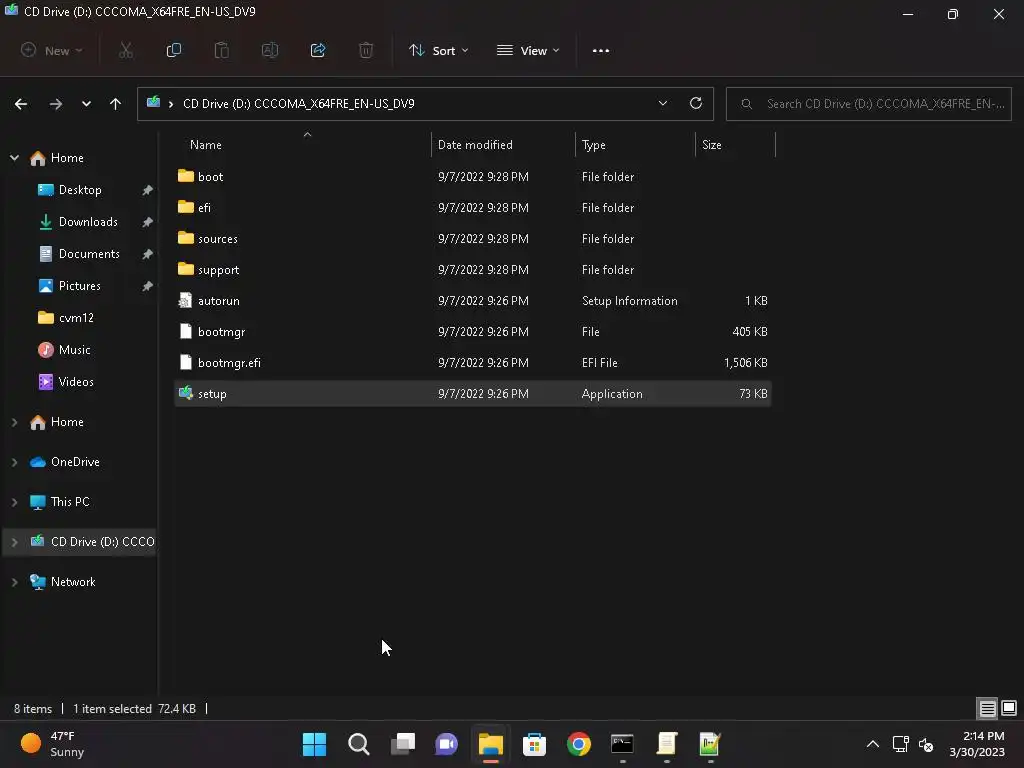
Task: Open the View dropdown menu
Action: click(x=528, y=50)
